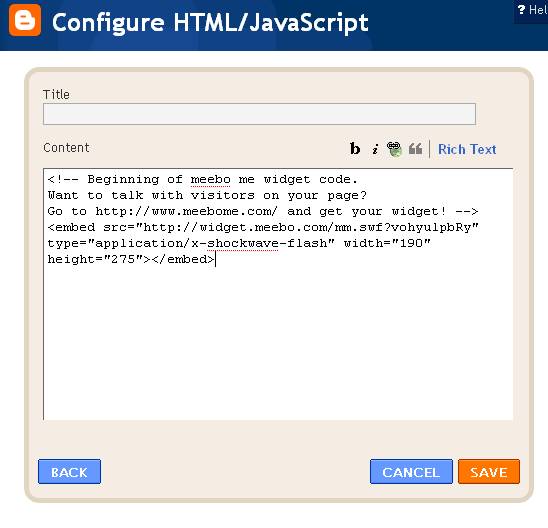Click the line "Want to talk with visitors"

151,195
